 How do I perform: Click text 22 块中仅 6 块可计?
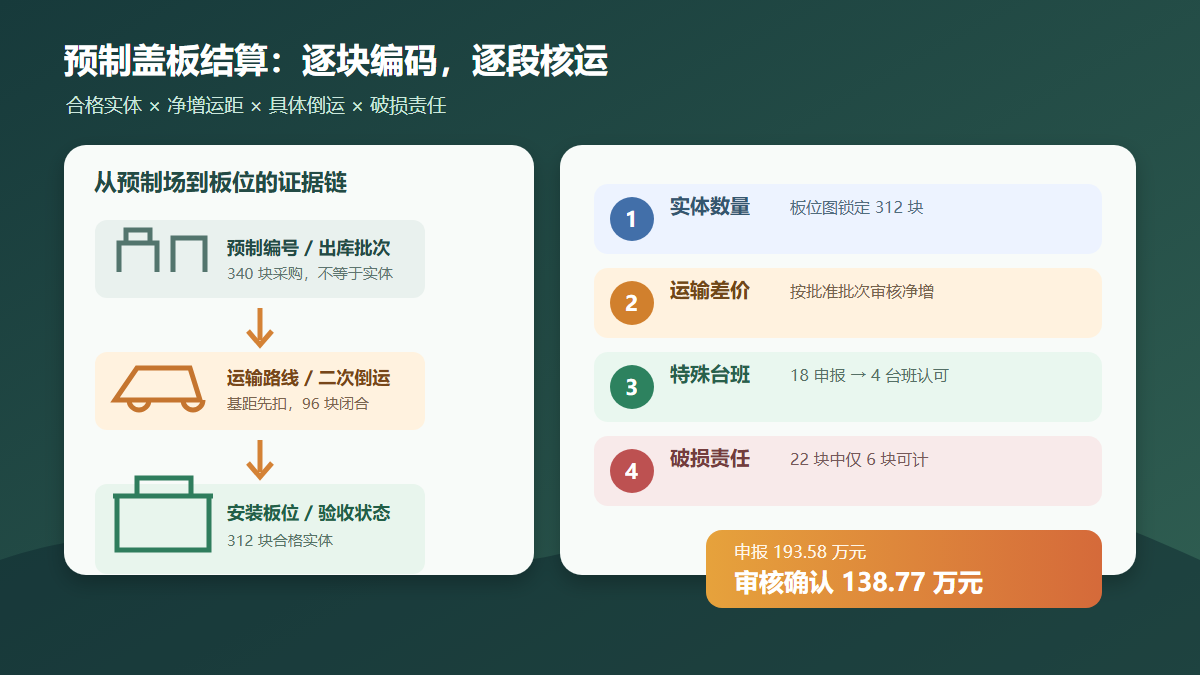point(859,460)
